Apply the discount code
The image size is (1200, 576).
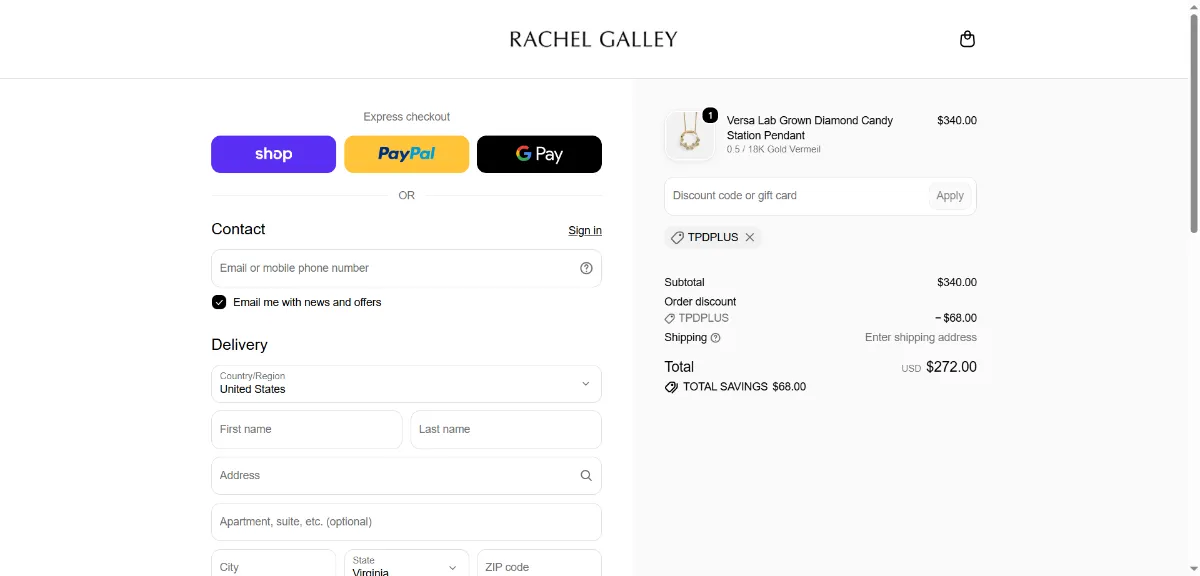[x=950, y=196]
